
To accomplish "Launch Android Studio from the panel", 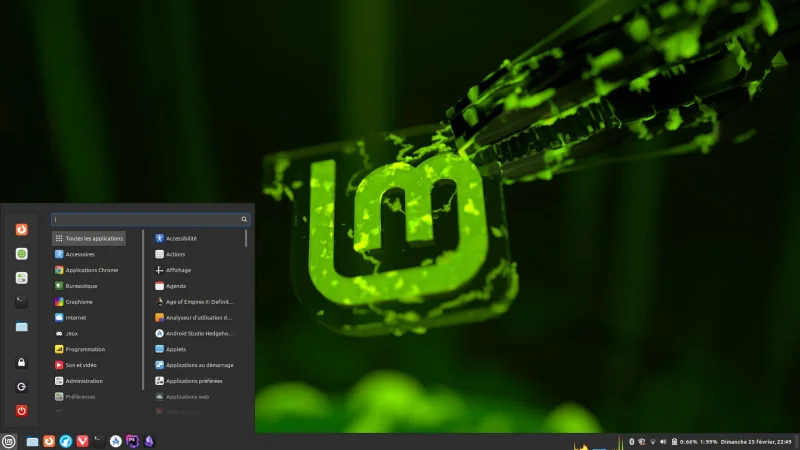I will coord(116,441).
